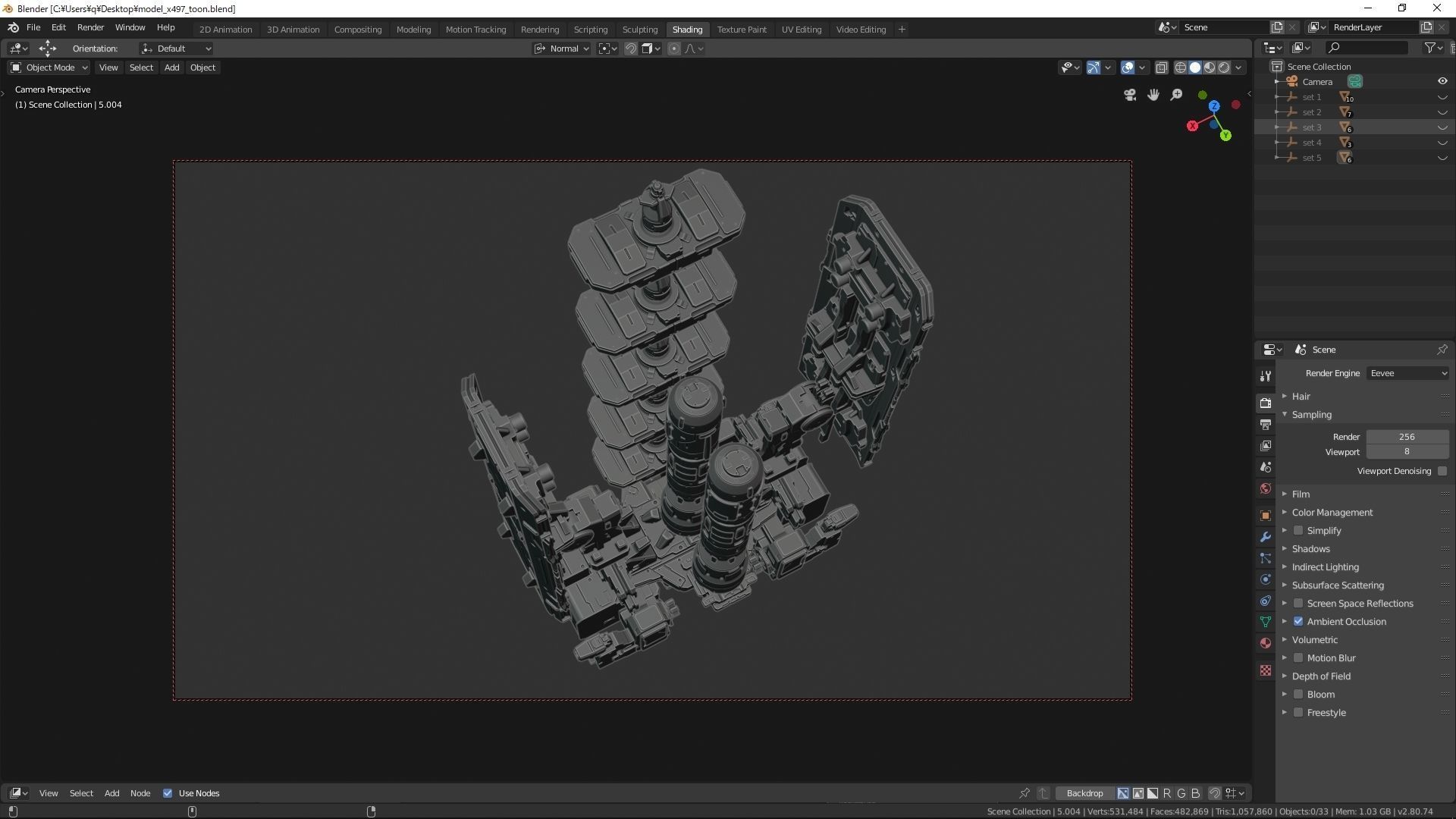Open the Render menu
This screenshot has height=819, width=1456.
click(x=90, y=27)
